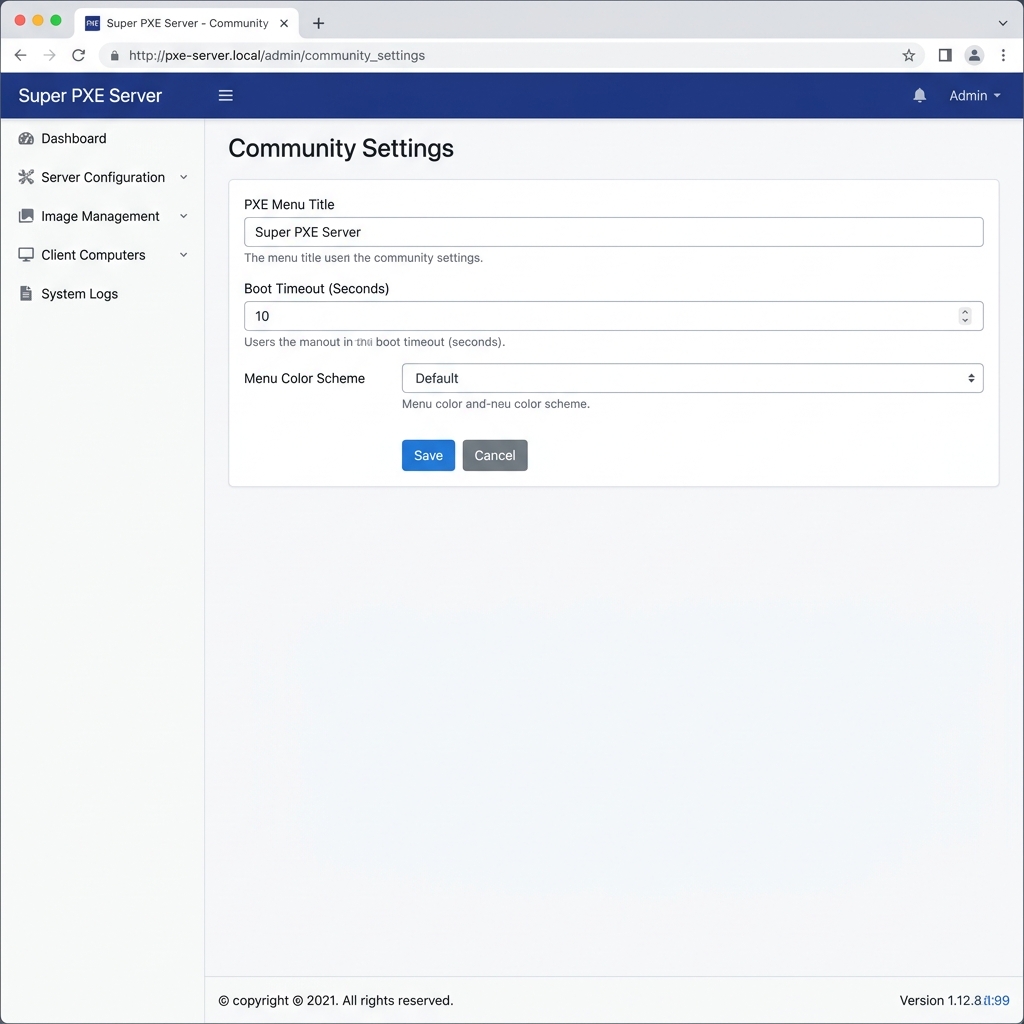Viewport: 1024px width, 1024px height.
Task: Open the Menu Color Scheme dropdown
Action: click(x=692, y=378)
